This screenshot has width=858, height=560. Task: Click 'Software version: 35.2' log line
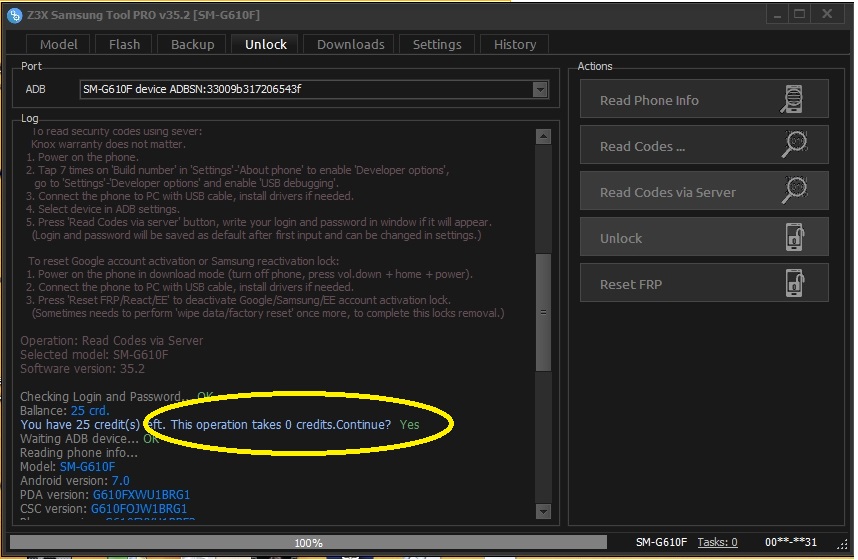(x=83, y=369)
